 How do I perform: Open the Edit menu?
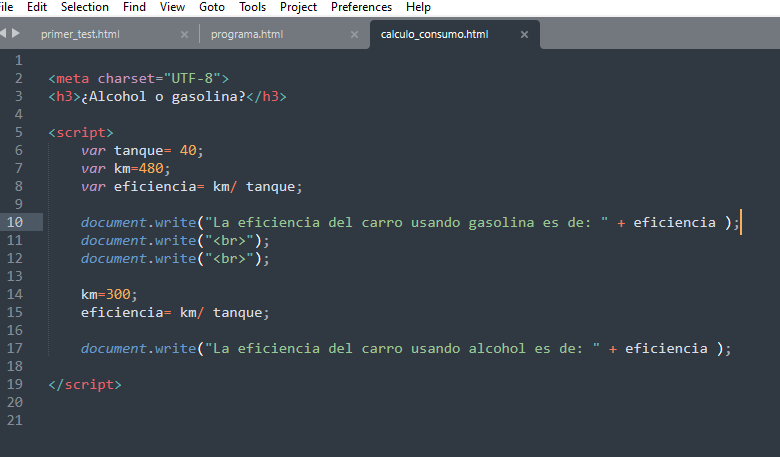pyautogui.click(x=37, y=7)
